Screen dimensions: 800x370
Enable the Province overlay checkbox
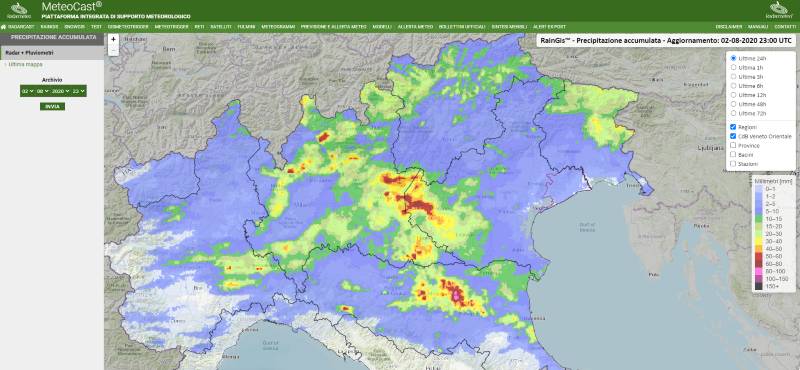pos(733,145)
